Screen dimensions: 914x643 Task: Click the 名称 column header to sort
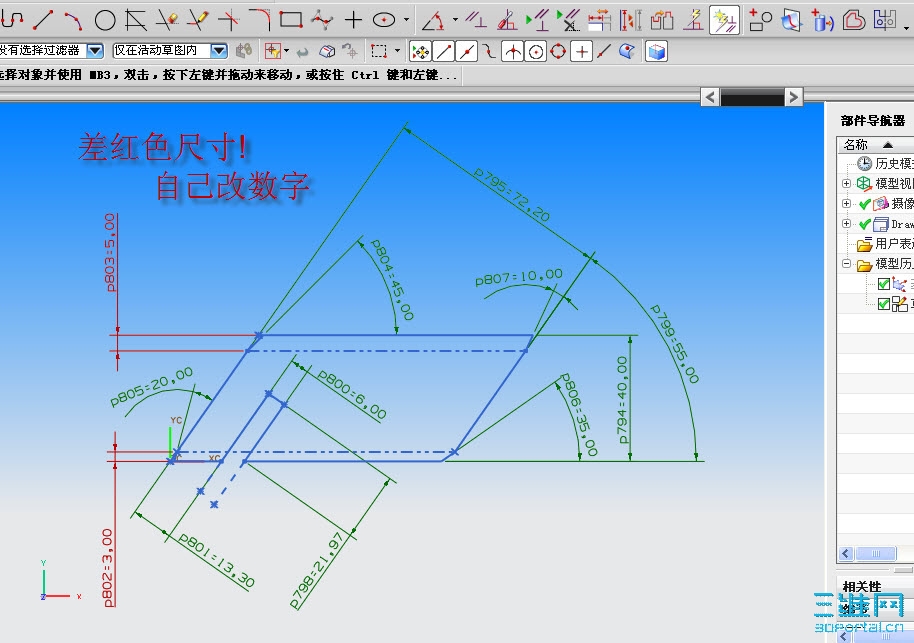[x=875, y=145]
